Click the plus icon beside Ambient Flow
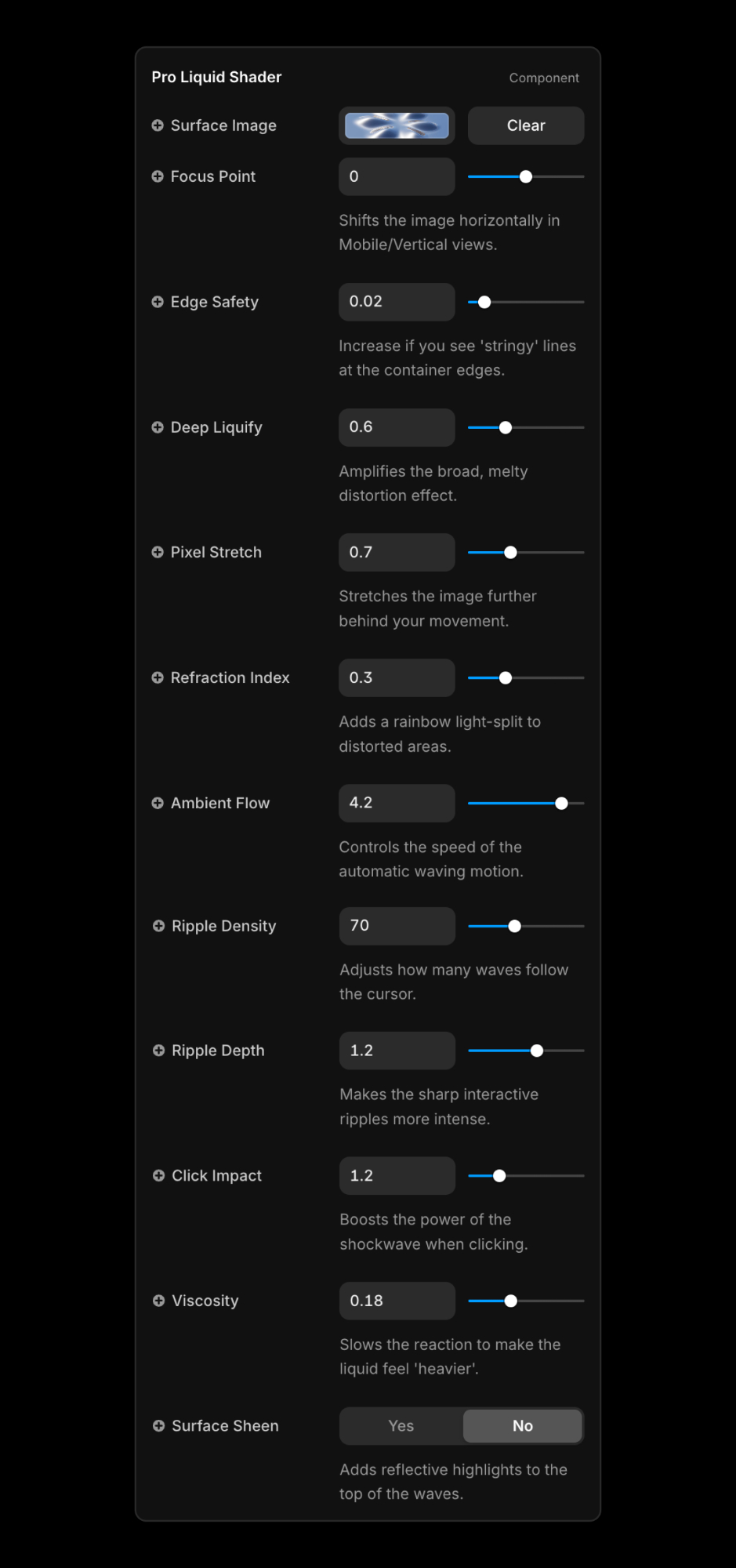Image resolution: width=736 pixels, height=1568 pixels. coord(158,803)
